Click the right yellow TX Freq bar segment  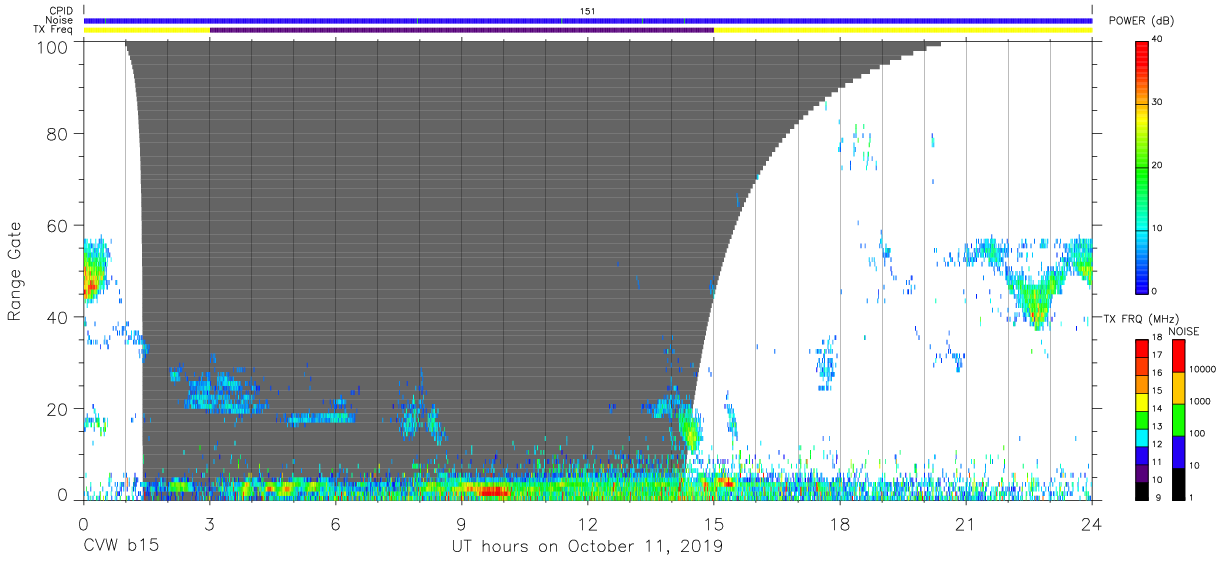[903, 30]
